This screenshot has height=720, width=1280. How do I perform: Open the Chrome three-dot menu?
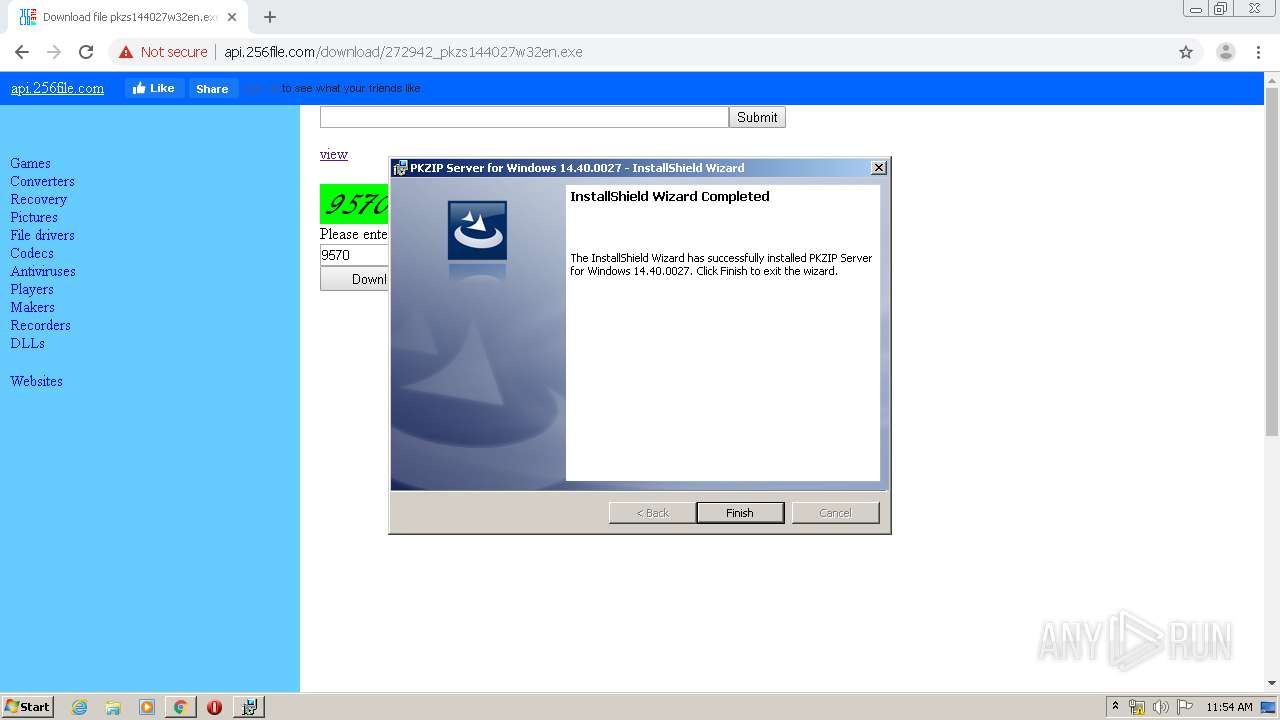coord(1258,52)
